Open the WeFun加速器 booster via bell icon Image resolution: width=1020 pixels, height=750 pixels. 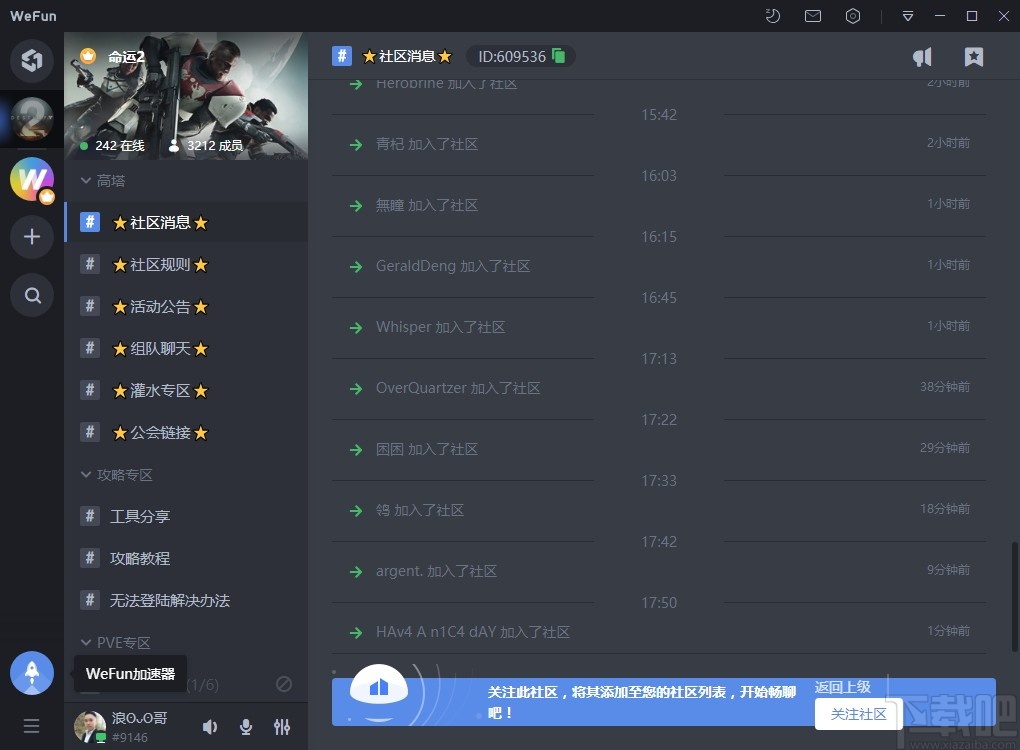pyautogui.click(x=32, y=673)
